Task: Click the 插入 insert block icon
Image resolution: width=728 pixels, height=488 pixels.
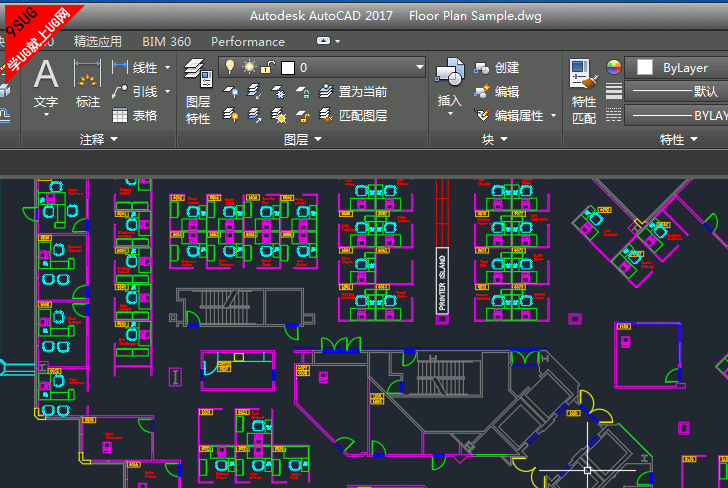Action: tap(449, 72)
